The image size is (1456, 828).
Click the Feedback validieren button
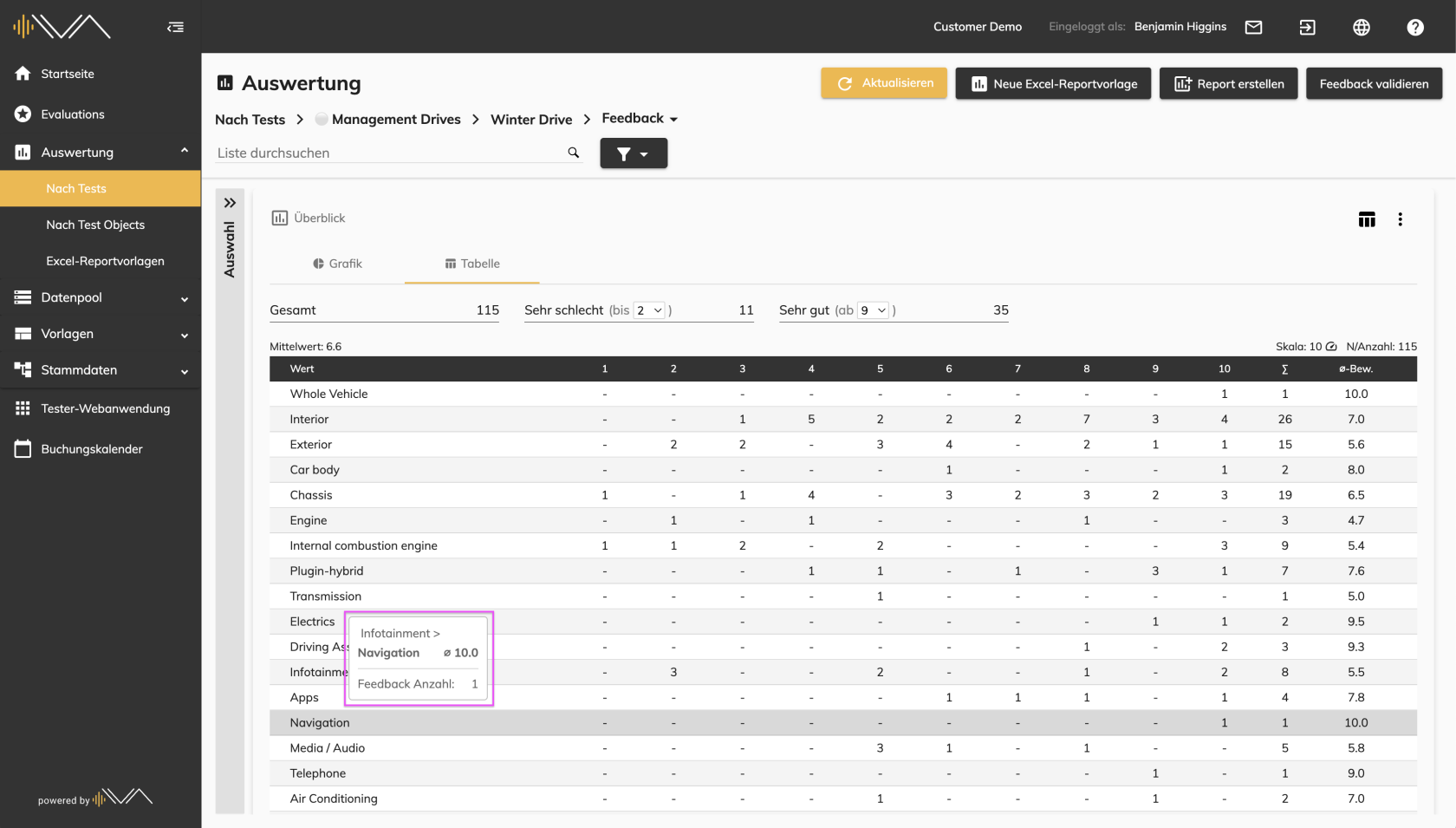(x=1374, y=83)
